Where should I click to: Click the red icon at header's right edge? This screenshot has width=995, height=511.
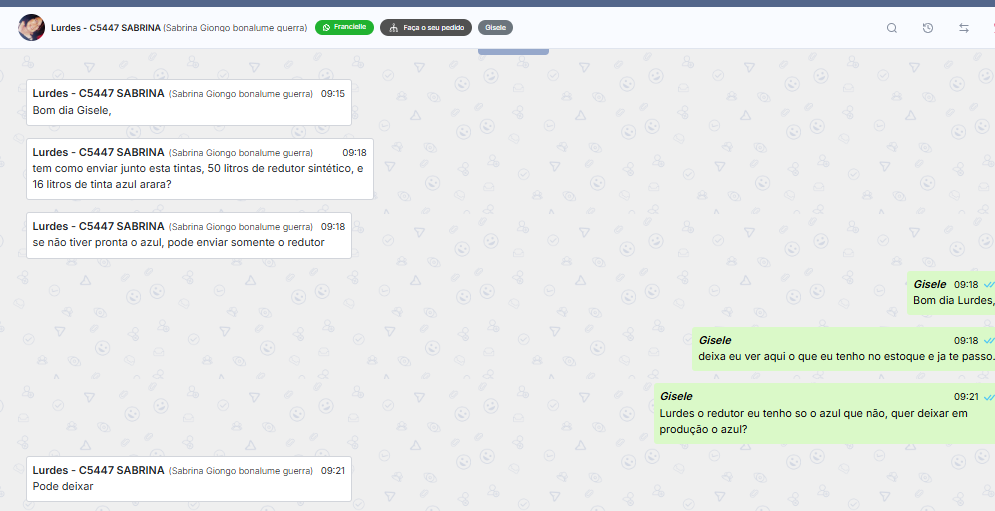point(992,28)
